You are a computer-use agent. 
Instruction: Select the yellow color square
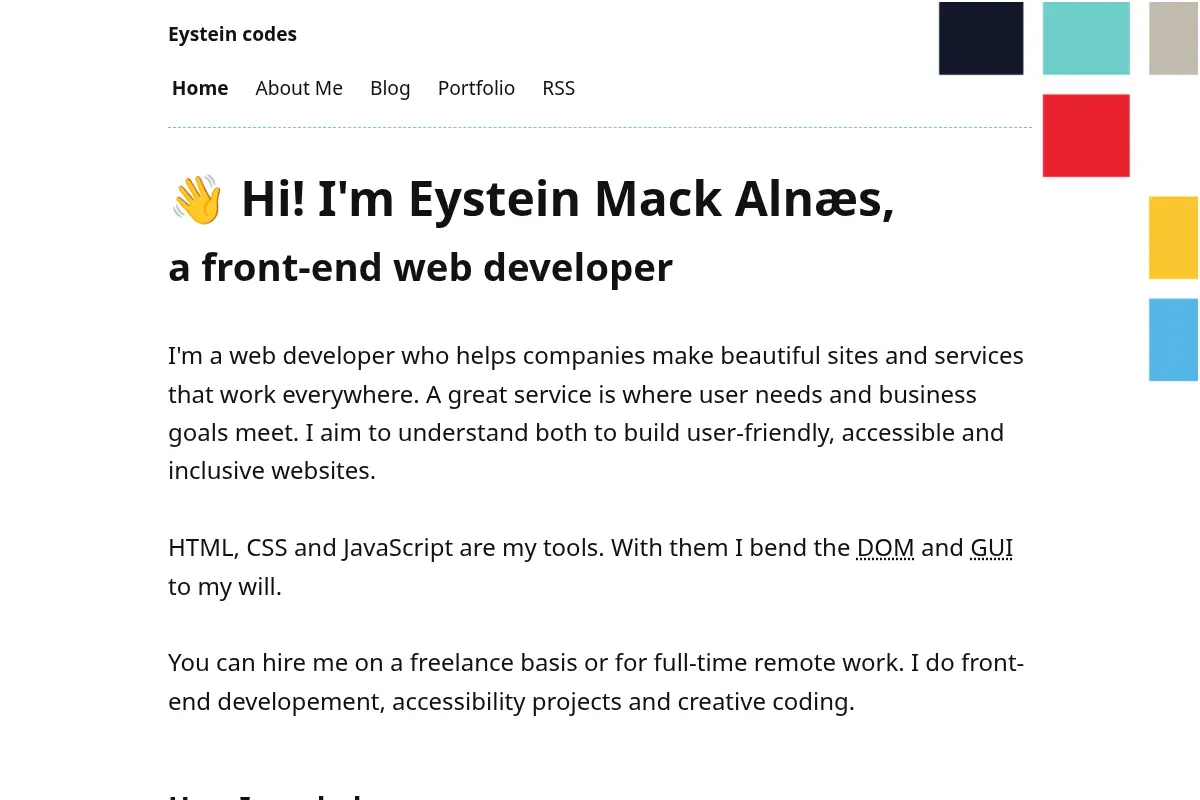(x=1174, y=238)
